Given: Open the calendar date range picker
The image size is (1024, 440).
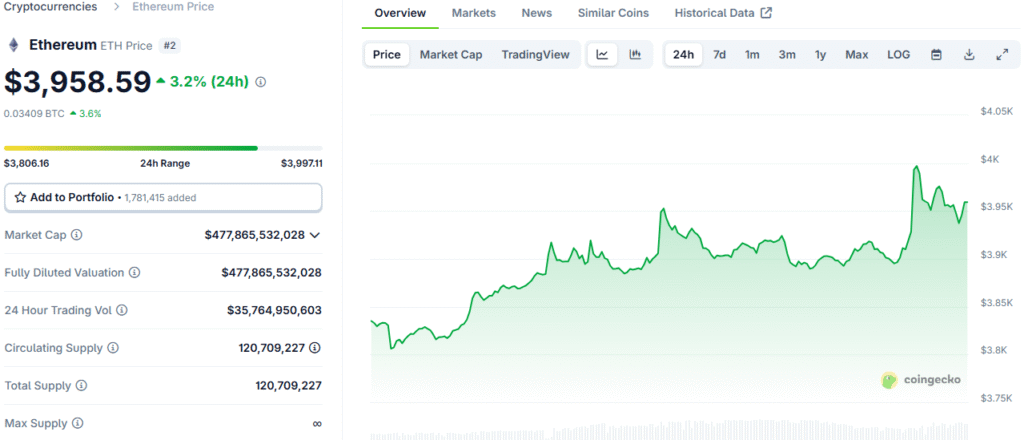Looking at the screenshot, I should pyautogui.click(x=936, y=55).
